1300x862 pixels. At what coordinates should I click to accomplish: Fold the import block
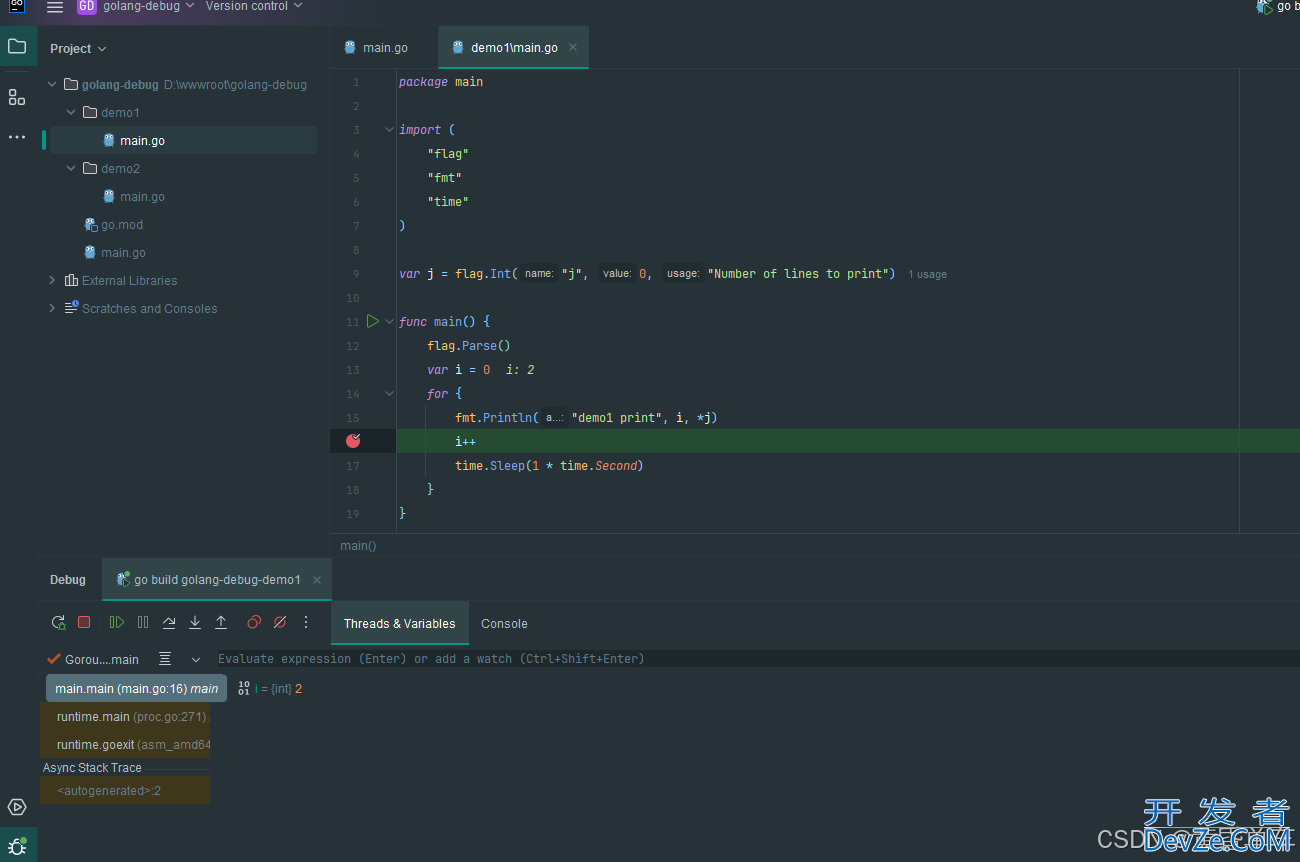389,129
